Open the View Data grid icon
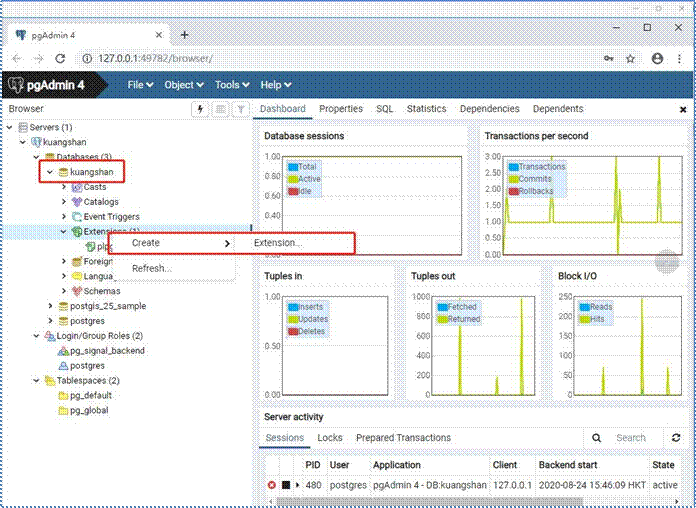This screenshot has height=508, width=696. click(x=221, y=109)
